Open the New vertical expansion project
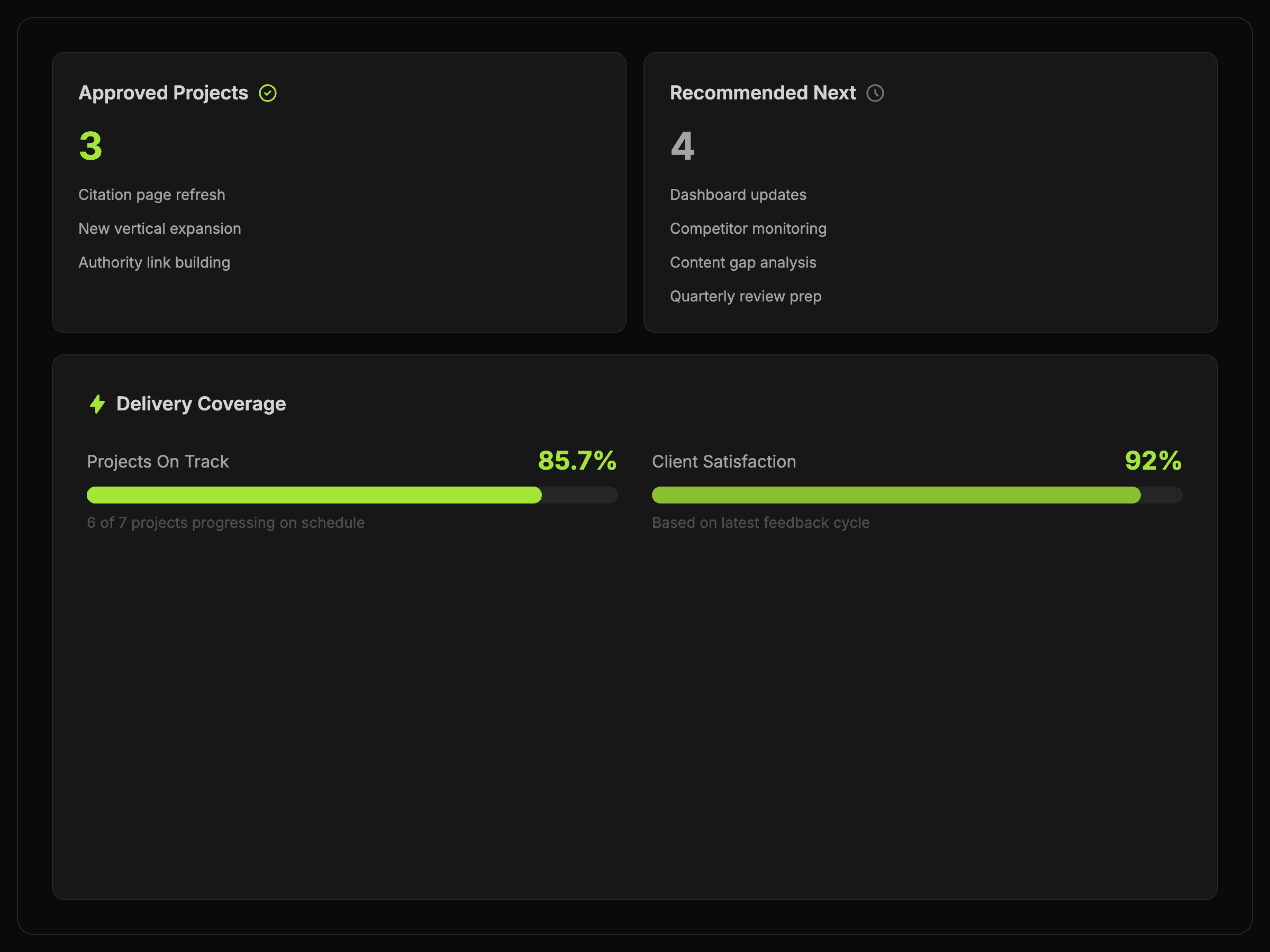 160,229
